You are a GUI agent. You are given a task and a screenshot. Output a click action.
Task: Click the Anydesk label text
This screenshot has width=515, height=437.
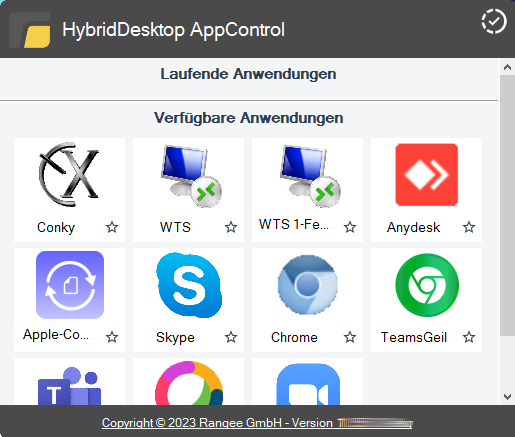tap(413, 228)
